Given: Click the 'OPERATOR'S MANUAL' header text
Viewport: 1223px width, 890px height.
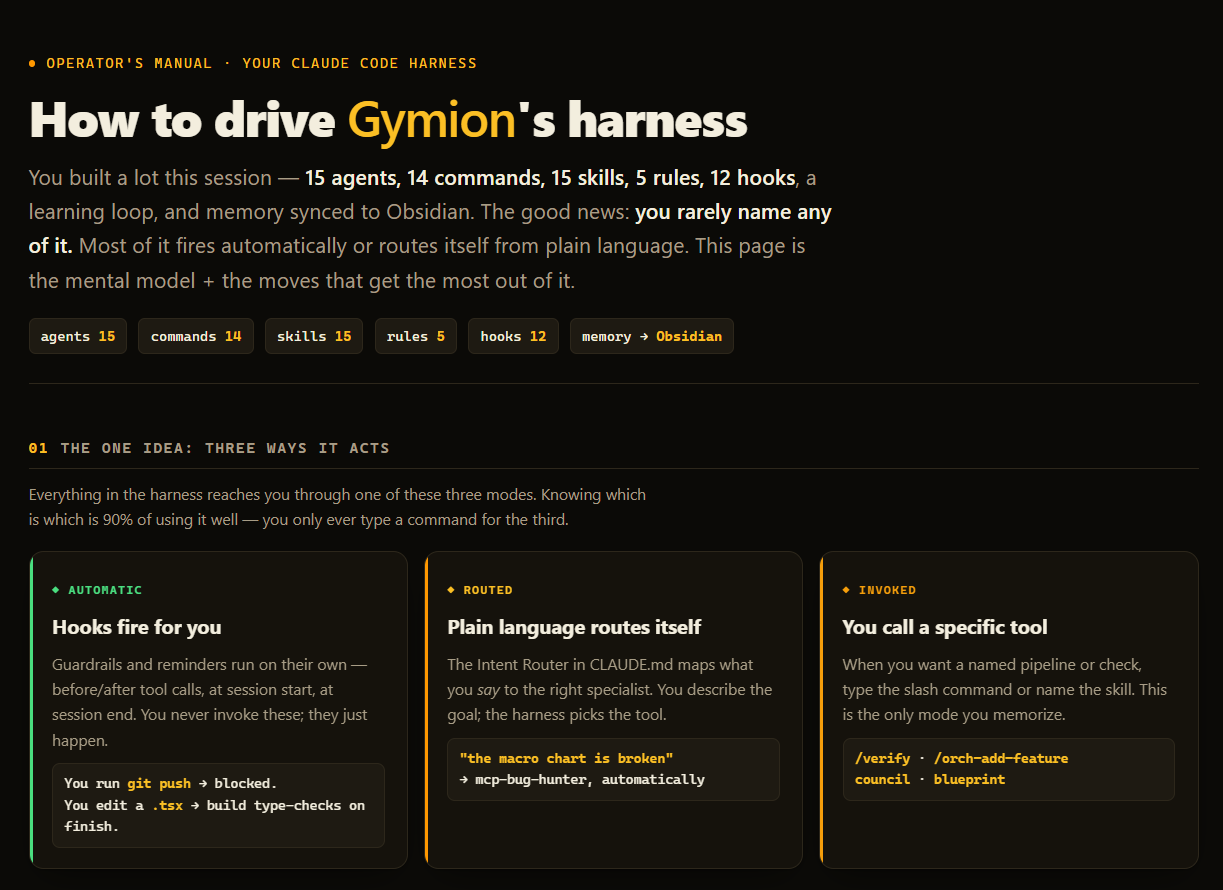Looking at the screenshot, I should [x=129, y=63].
